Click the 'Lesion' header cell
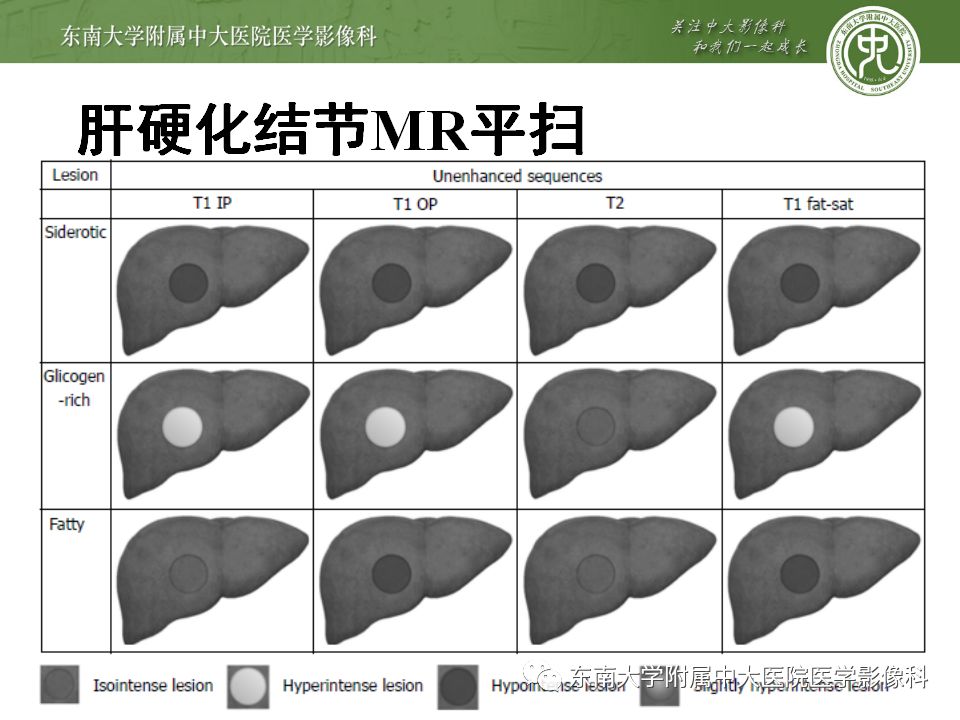This screenshot has width=960, height=720. [x=75, y=175]
